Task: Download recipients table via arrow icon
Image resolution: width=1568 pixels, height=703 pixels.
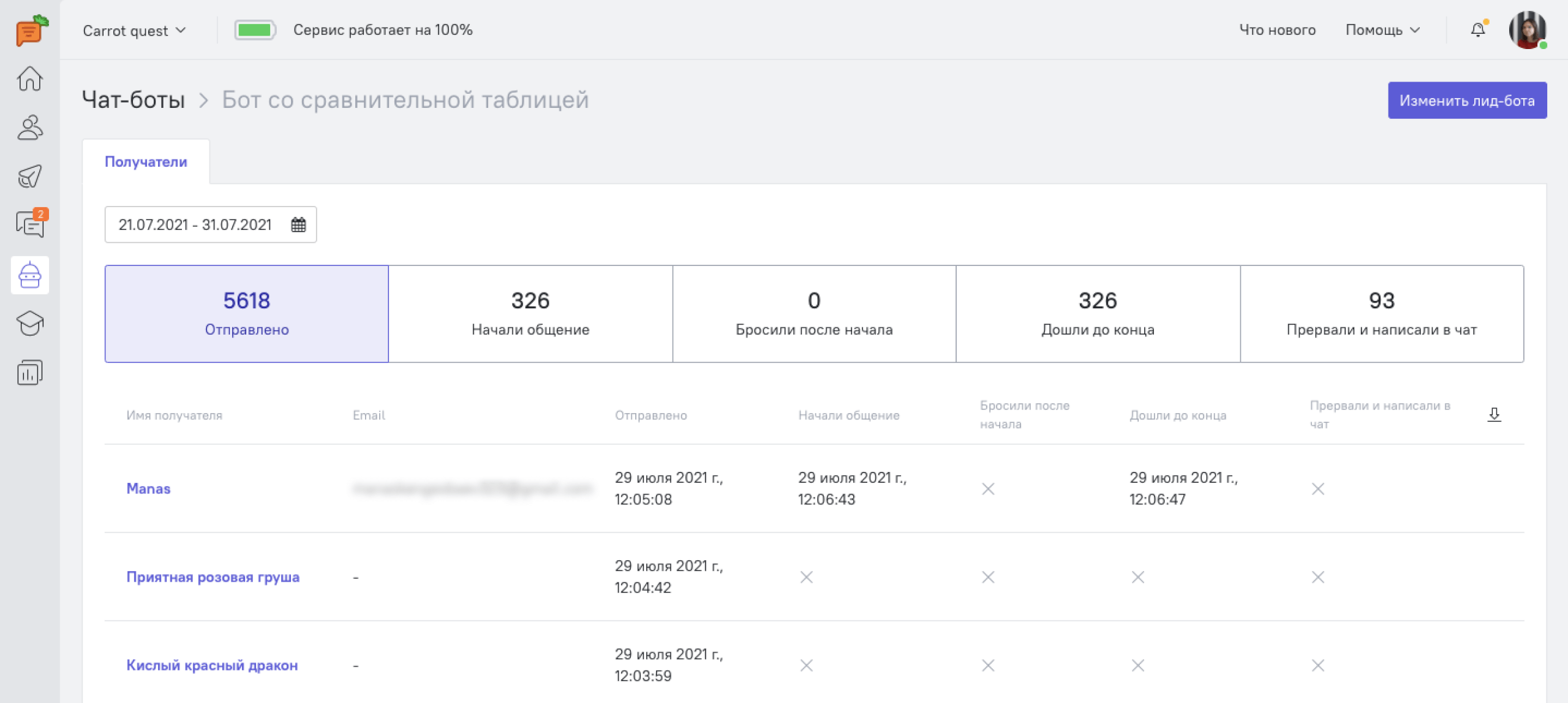Action: tap(1494, 414)
